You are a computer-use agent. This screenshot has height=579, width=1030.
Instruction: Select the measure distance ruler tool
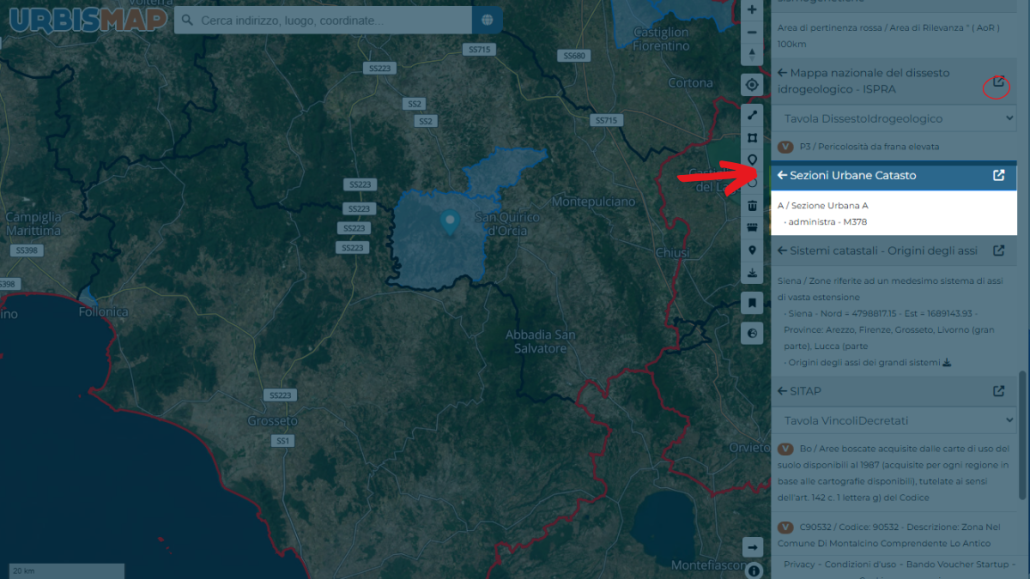point(752,115)
